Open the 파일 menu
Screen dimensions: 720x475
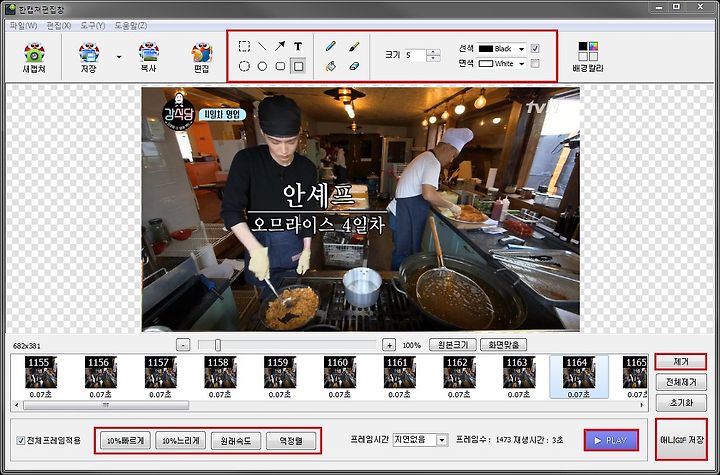point(23,25)
